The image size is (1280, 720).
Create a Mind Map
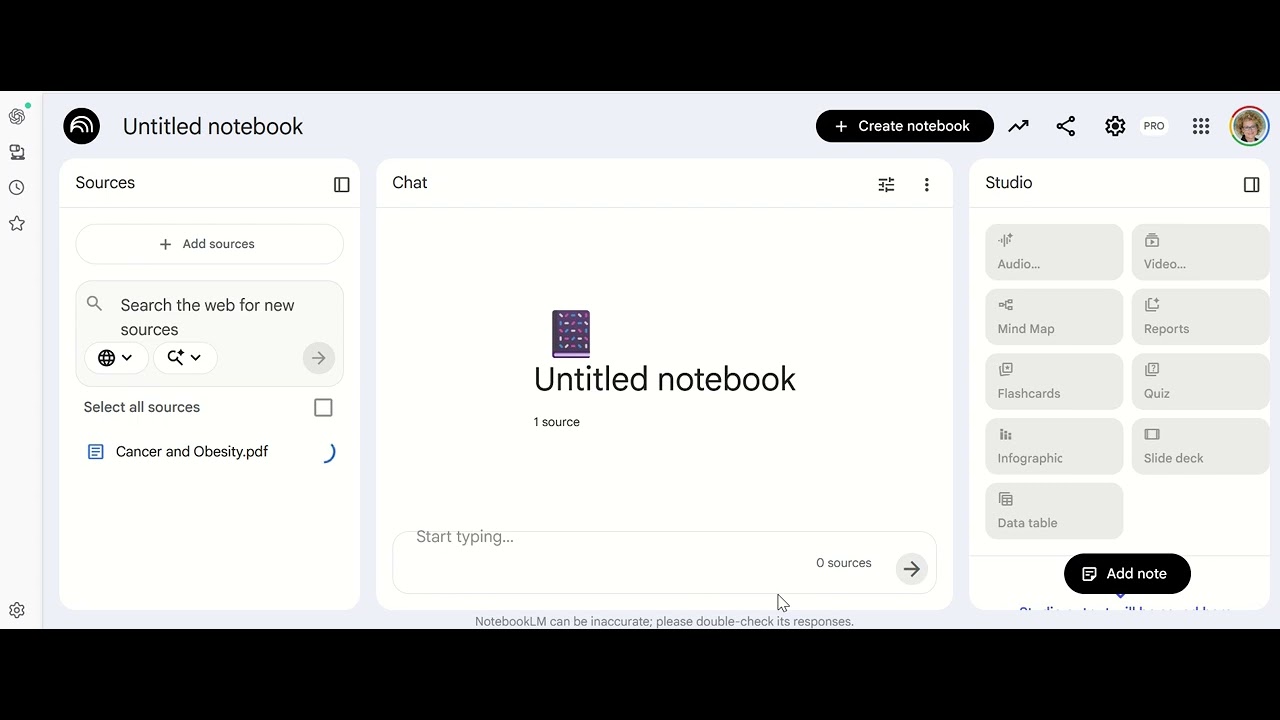(1054, 317)
